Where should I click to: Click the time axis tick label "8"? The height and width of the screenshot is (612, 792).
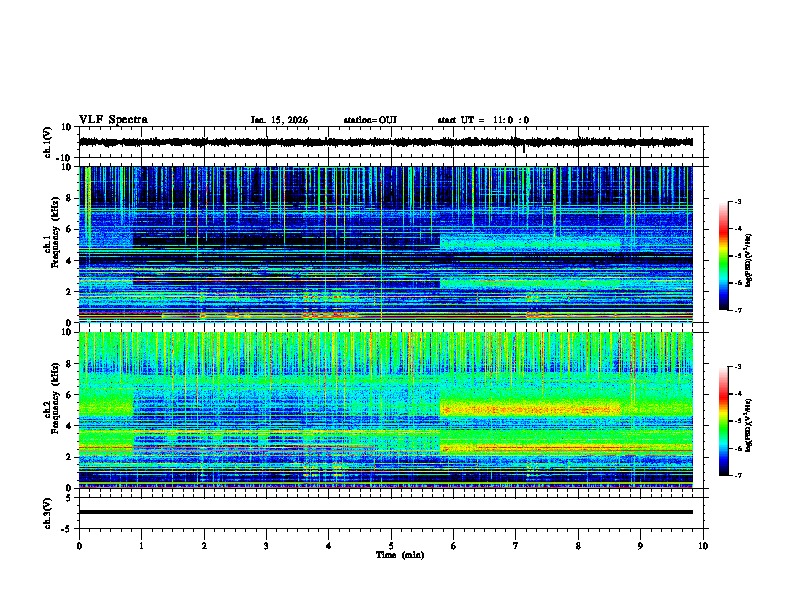point(578,546)
